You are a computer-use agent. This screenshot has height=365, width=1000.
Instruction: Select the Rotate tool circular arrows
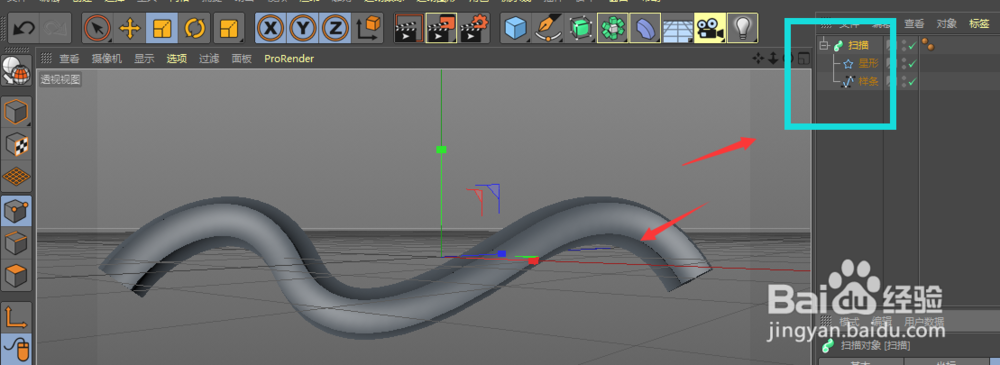coord(195,28)
